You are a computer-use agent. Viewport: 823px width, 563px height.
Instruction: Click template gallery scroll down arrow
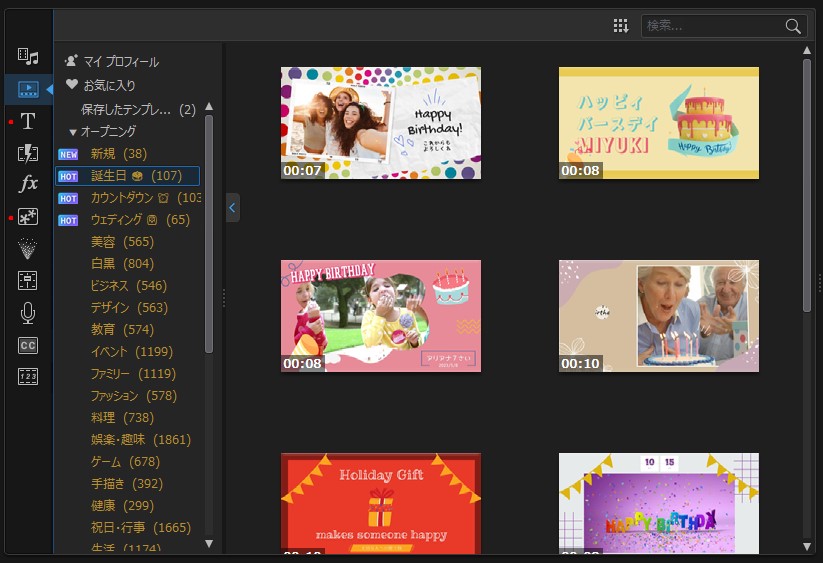click(807, 546)
